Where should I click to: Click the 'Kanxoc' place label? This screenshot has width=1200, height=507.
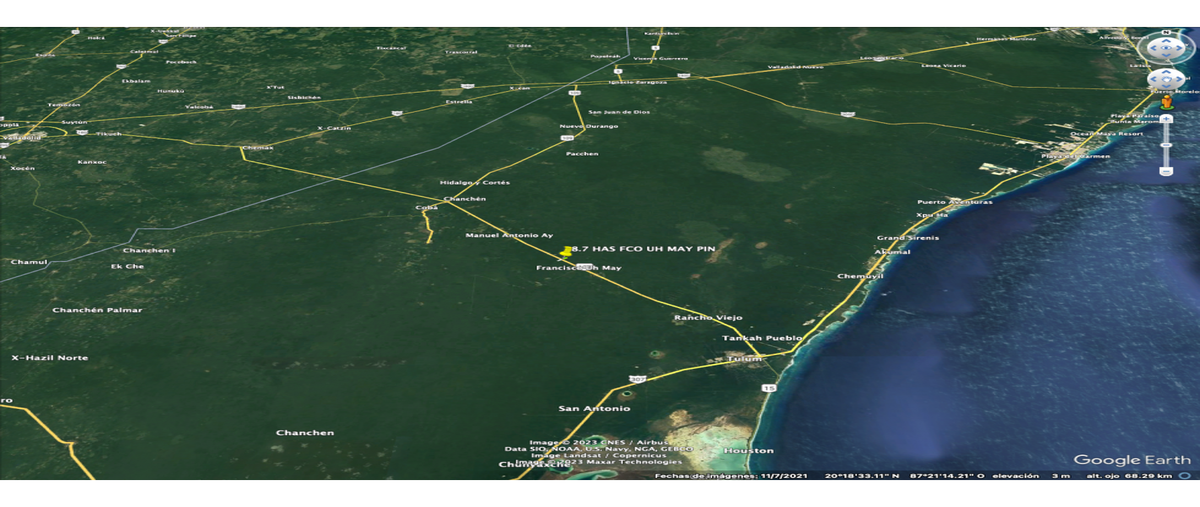91,161
